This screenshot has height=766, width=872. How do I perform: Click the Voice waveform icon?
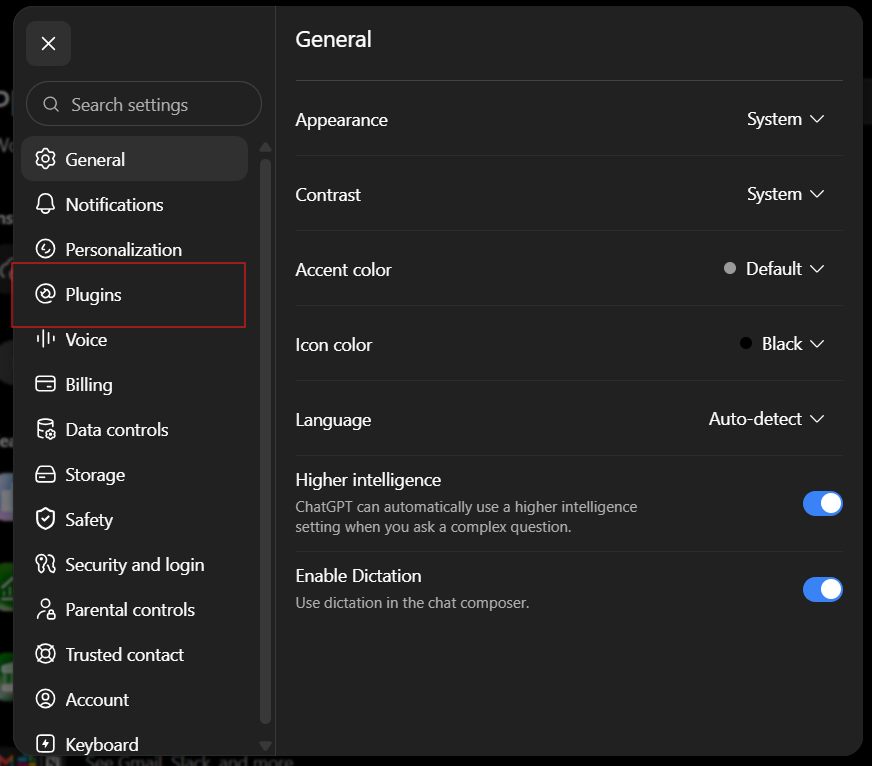coord(46,339)
